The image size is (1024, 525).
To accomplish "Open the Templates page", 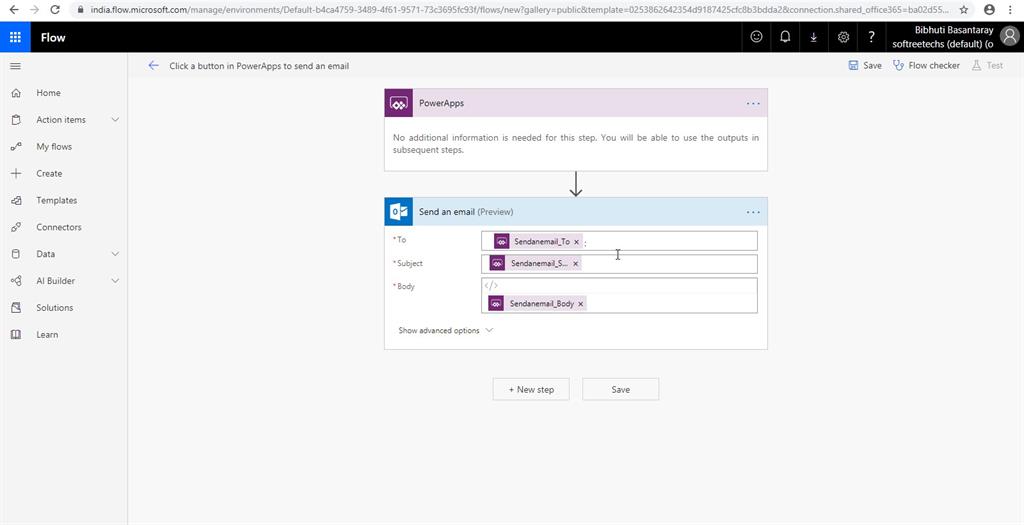I will 56,200.
